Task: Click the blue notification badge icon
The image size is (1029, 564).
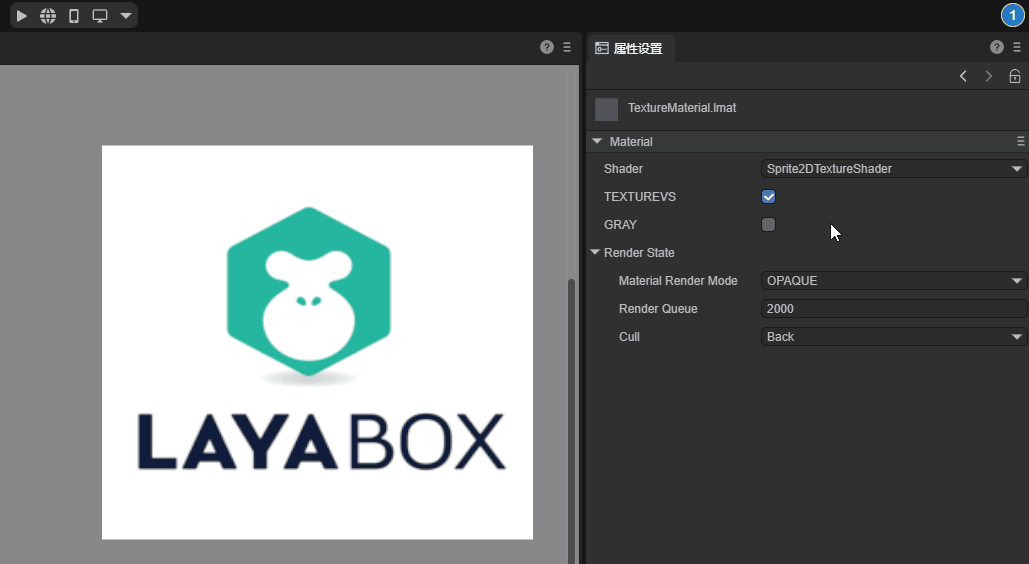Action: pos(1012,15)
